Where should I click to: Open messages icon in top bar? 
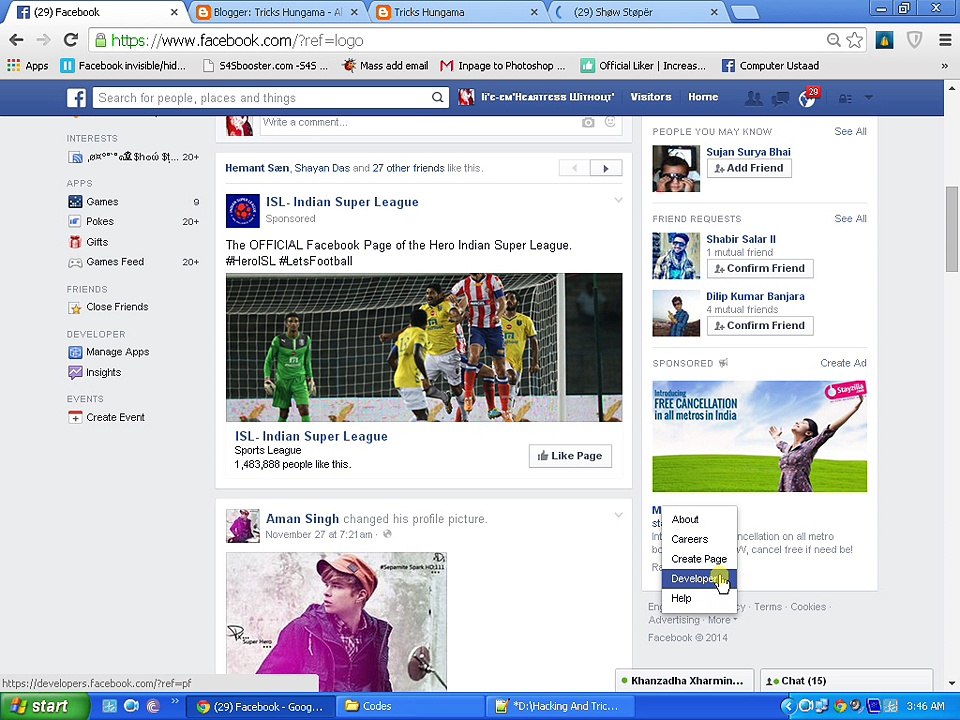coord(780,98)
